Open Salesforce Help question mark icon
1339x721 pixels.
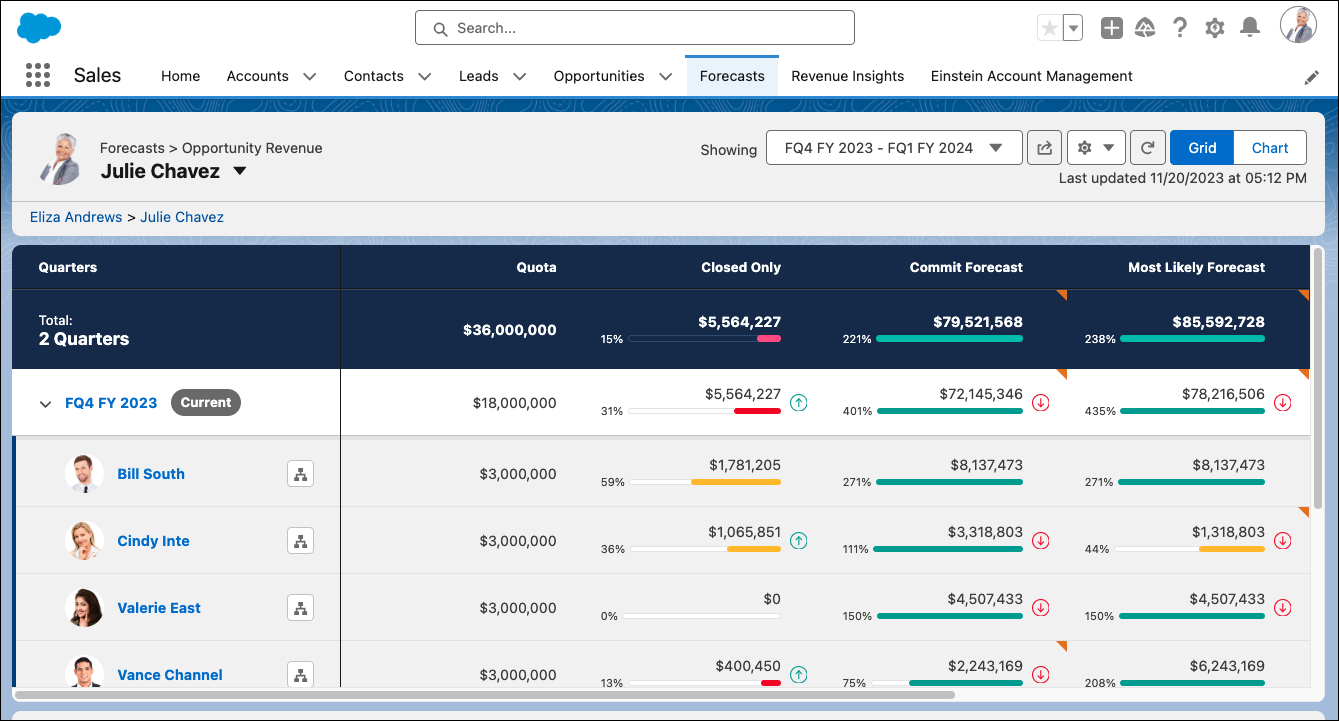(x=1180, y=28)
